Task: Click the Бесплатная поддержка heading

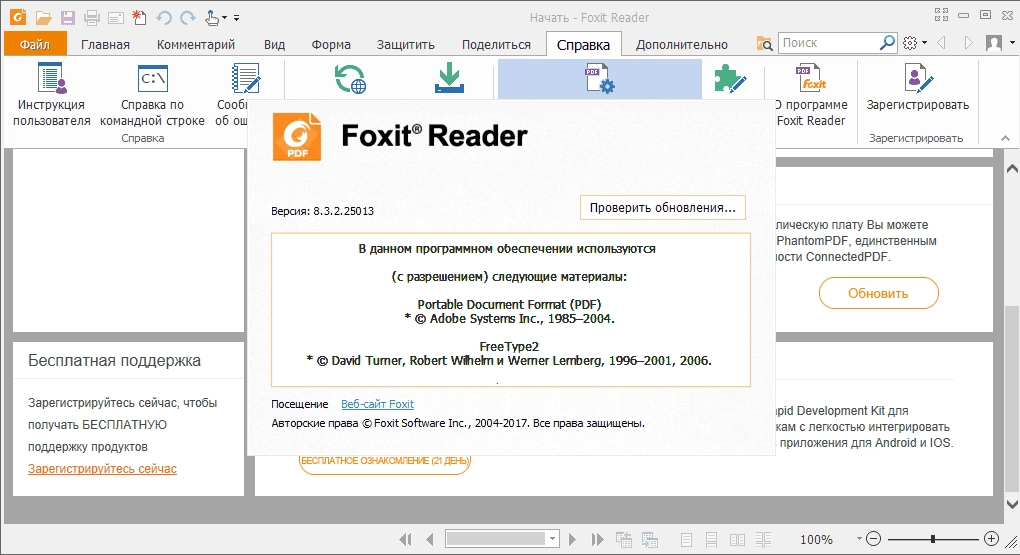Action: point(114,360)
